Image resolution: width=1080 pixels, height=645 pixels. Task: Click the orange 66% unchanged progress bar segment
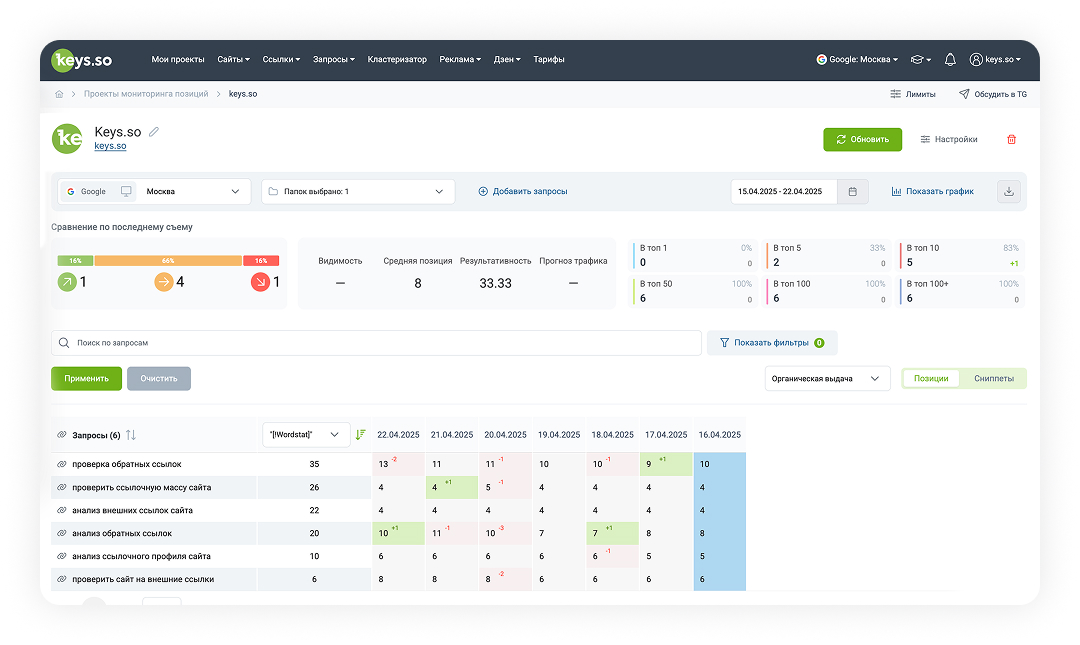pyautogui.click(x=168, y=260)
